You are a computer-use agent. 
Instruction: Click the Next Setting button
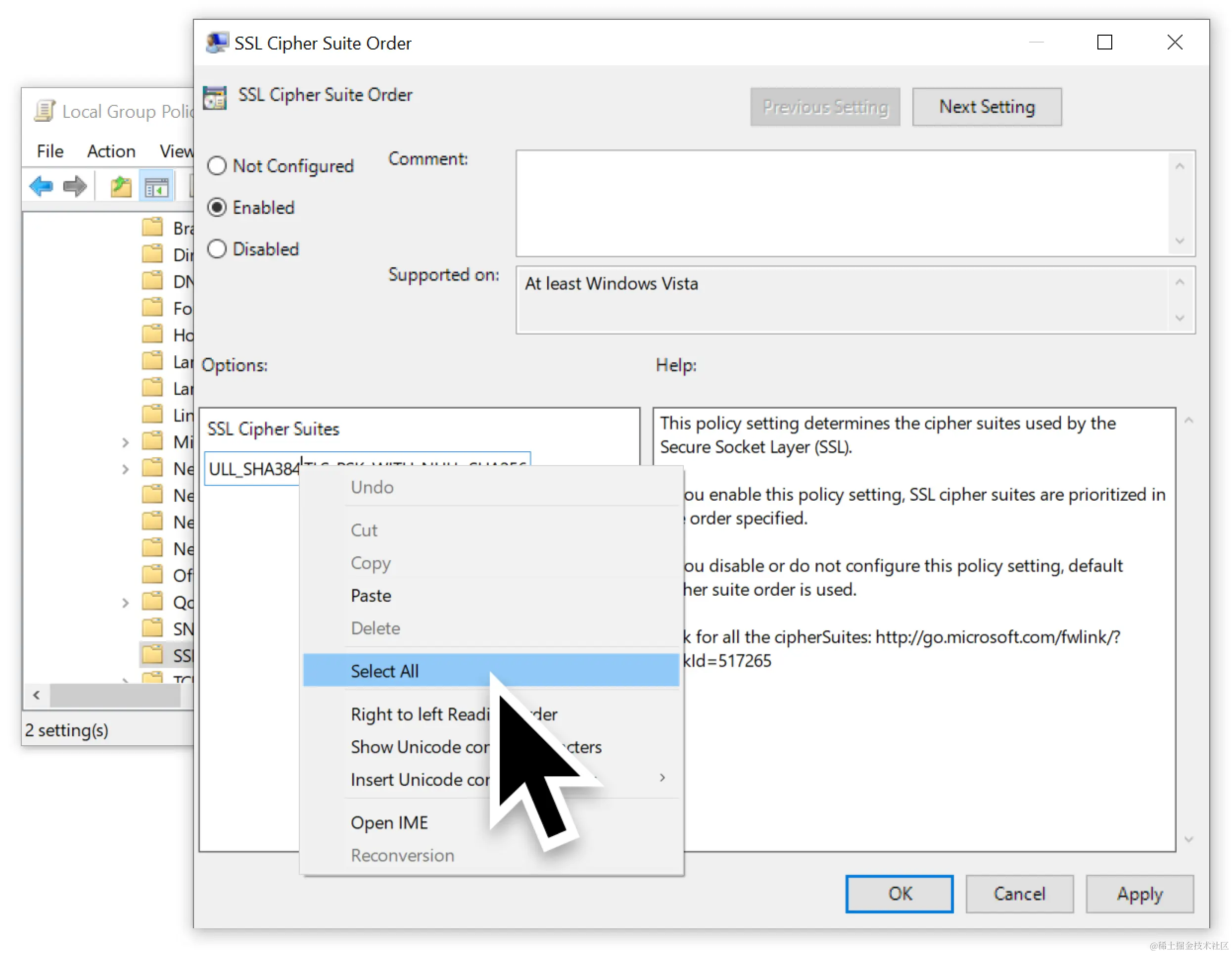coord(987,106)
